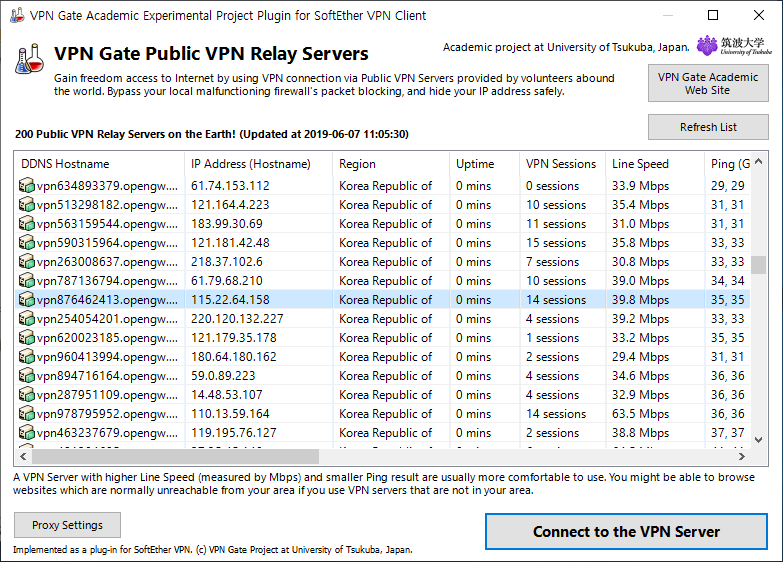The height and width of the screenshot is (562, 783).
Task: Click ping value 29, 29
Action: [728, 186]
